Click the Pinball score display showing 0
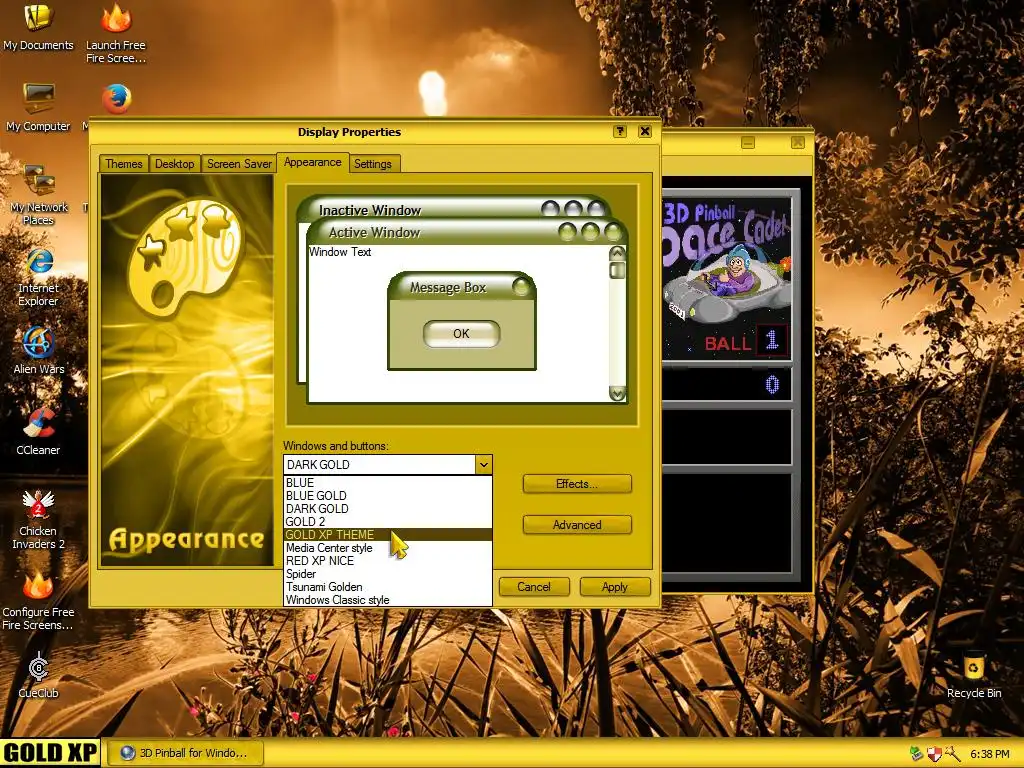Viewport: 1024px width, 768px height. pos(727,385)
